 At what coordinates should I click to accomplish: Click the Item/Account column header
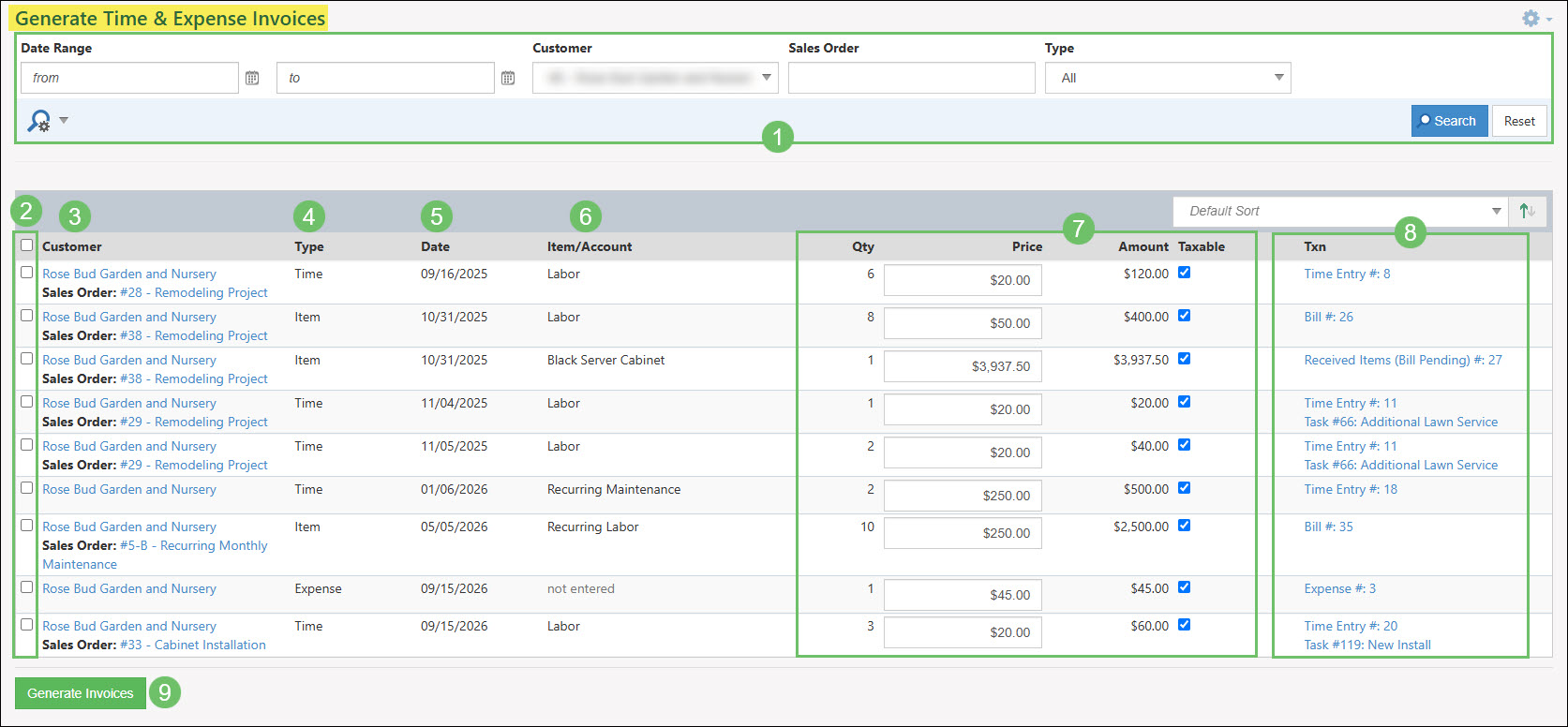point(590,246)
